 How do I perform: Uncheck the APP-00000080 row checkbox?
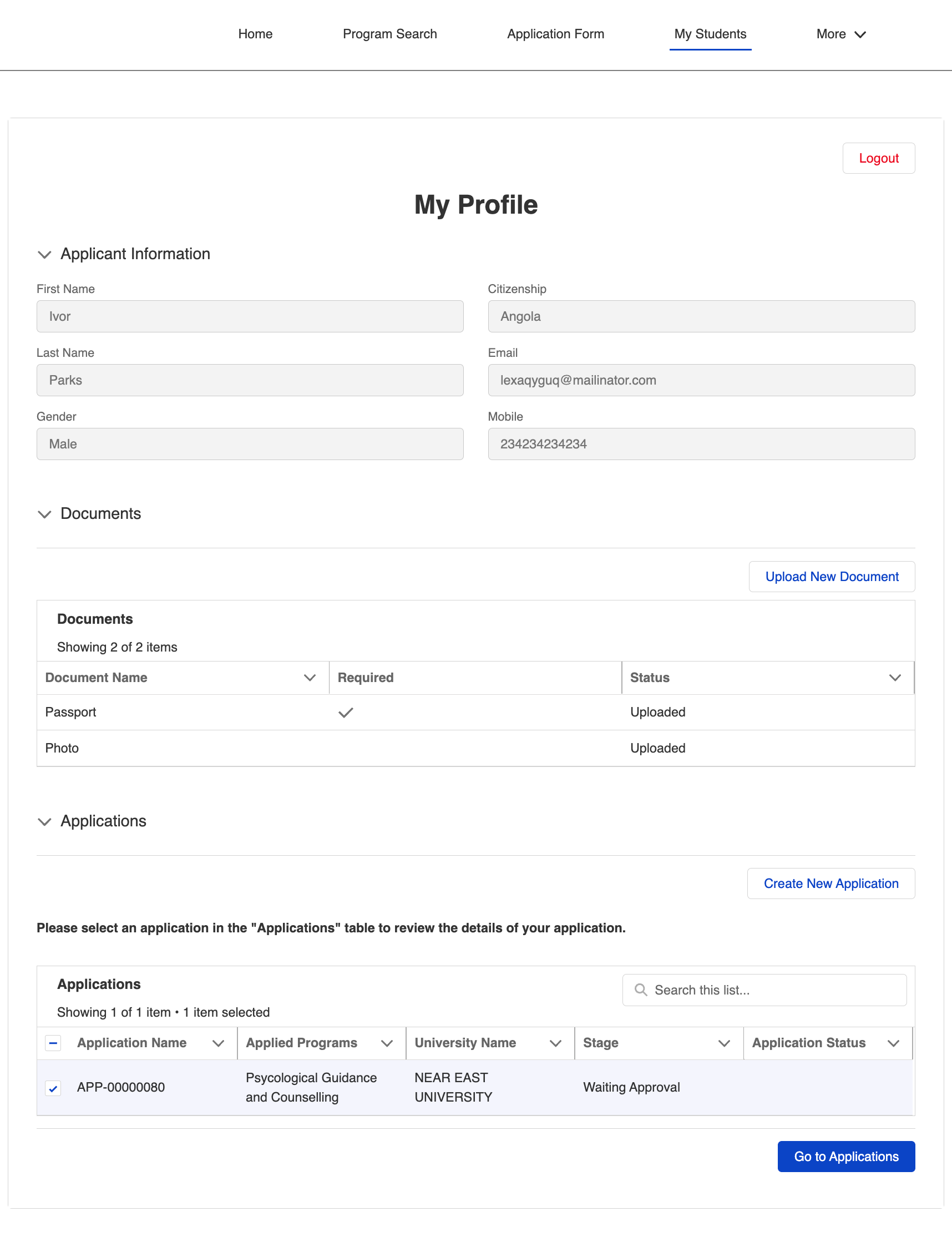(53, 1088)
